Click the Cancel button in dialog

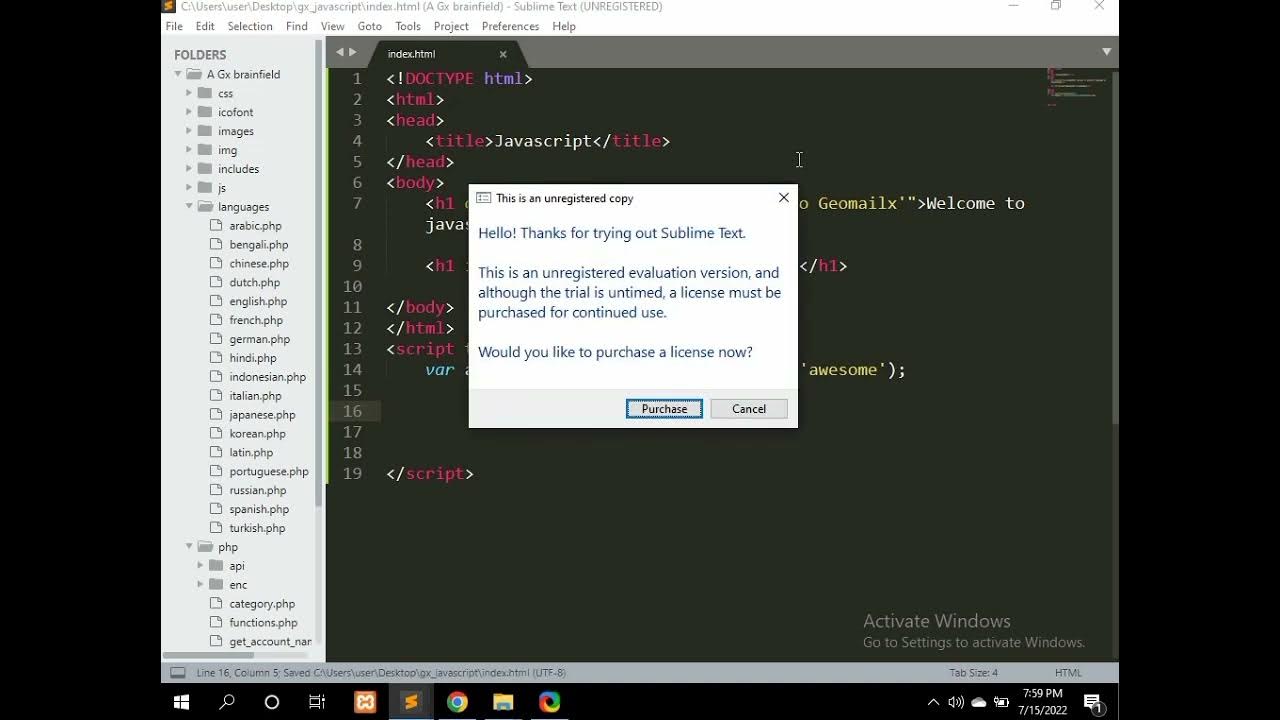coord(749,408)
